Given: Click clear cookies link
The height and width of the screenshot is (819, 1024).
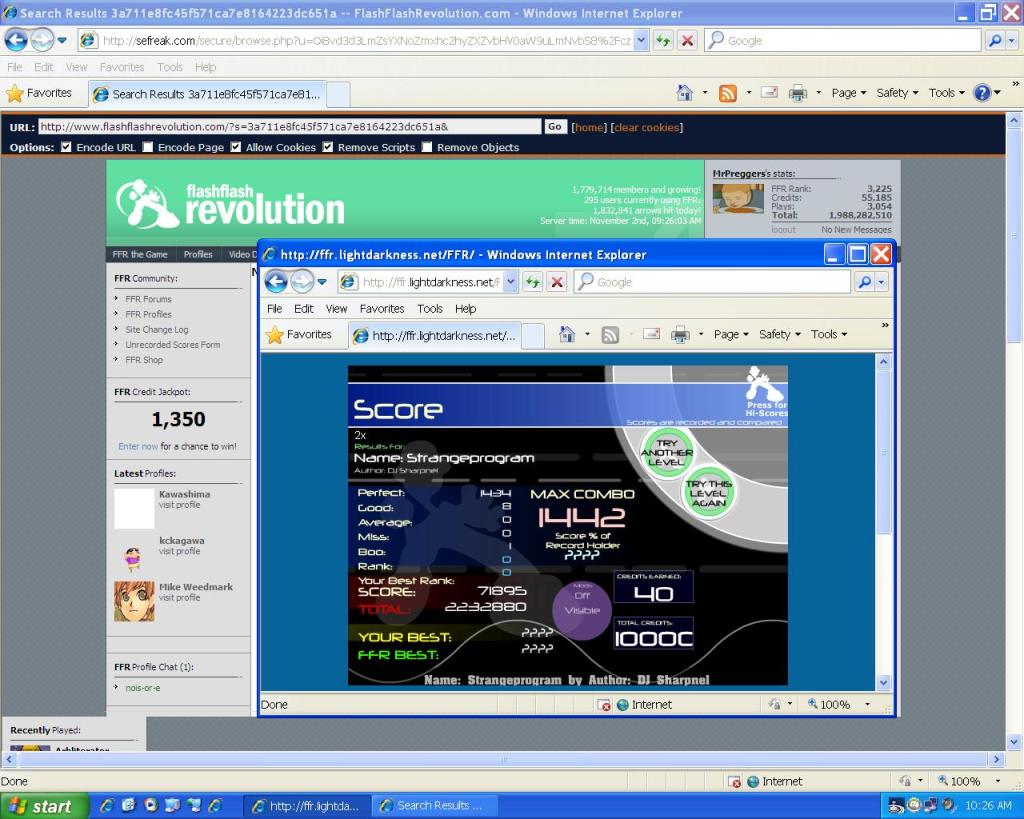Looking at the screenshot, I should click(x=647, y=127).
